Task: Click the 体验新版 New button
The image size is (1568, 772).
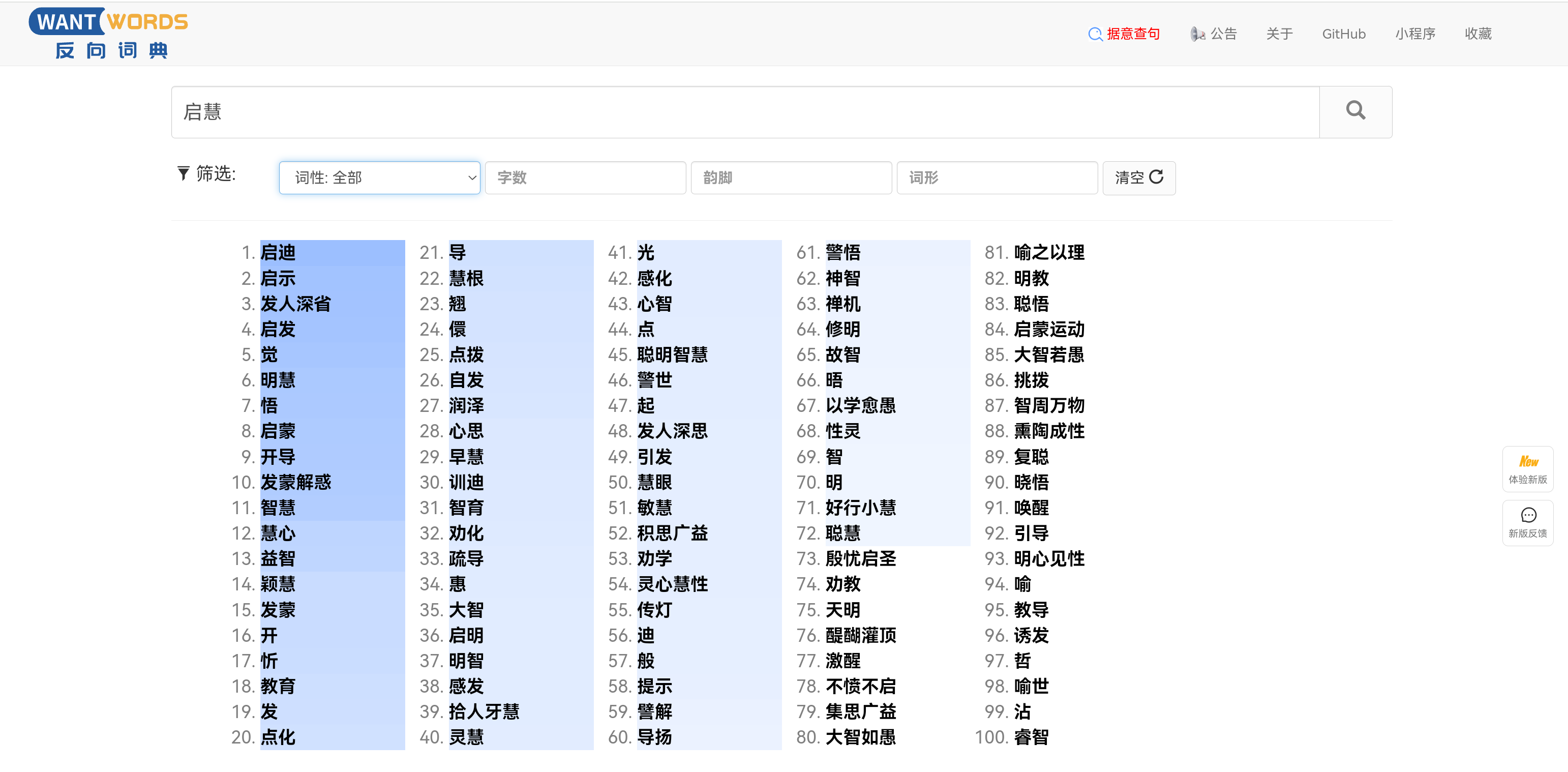Action: pyautogui.click(x=1527, y=469)
